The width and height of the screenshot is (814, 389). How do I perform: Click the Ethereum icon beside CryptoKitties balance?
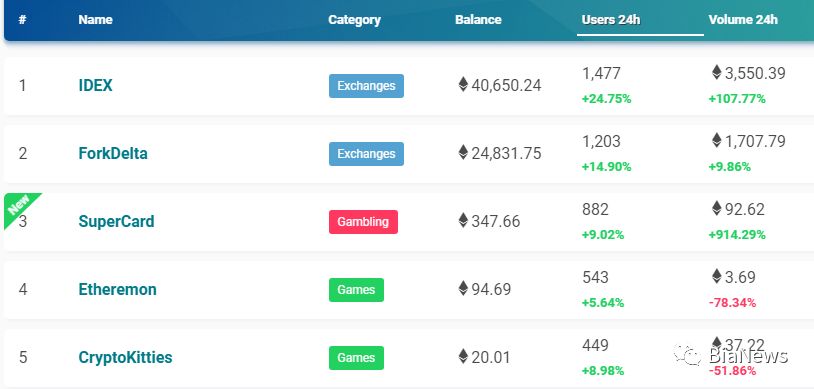[463, 356]
